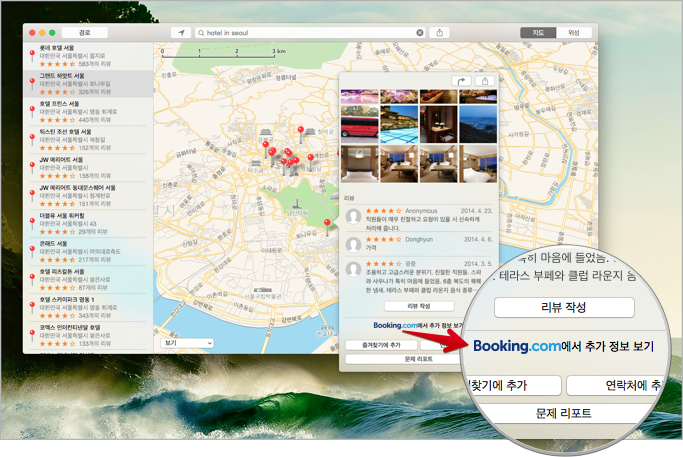Click the 리뷰 작성 button in popup
The height and width of the screenshot is (457, 683).
[419, 306]
